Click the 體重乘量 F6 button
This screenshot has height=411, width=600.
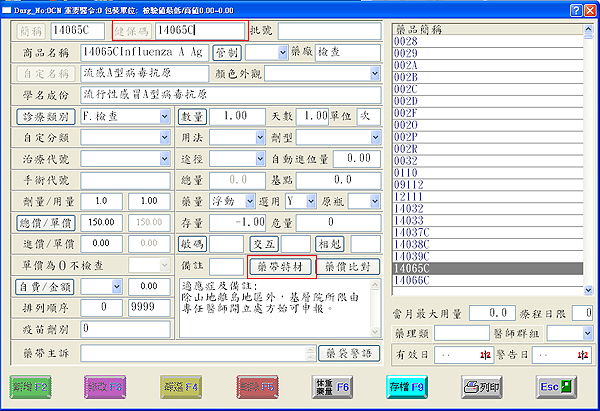point(332,386)
